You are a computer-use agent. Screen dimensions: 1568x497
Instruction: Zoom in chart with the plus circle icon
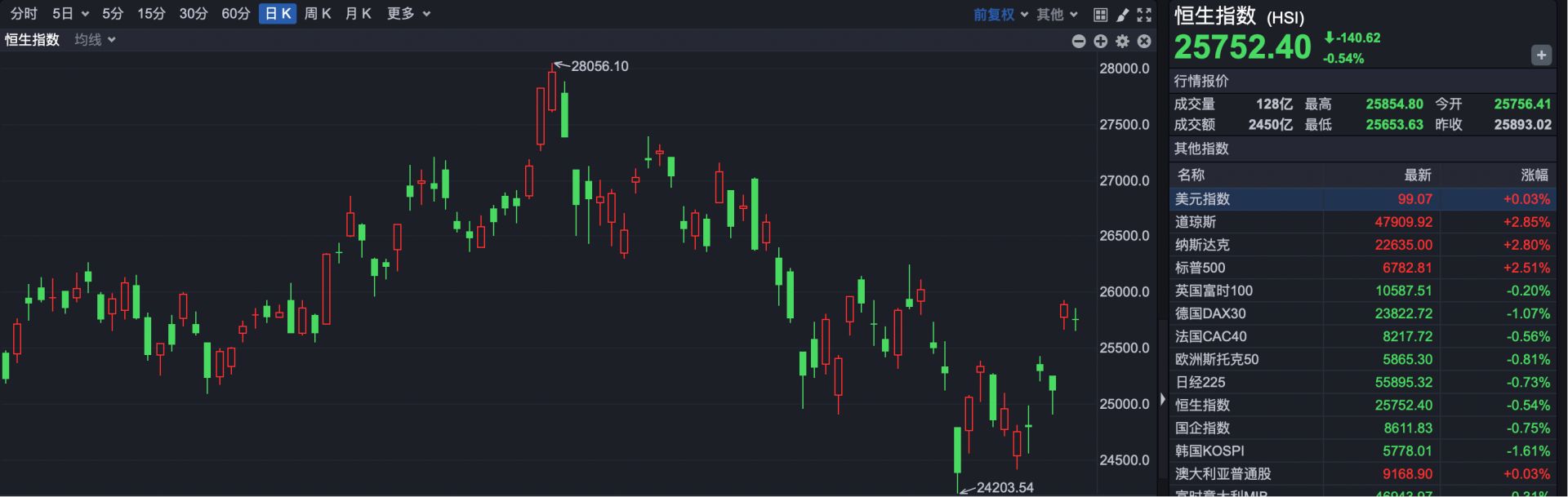[x=1100, y=41]
